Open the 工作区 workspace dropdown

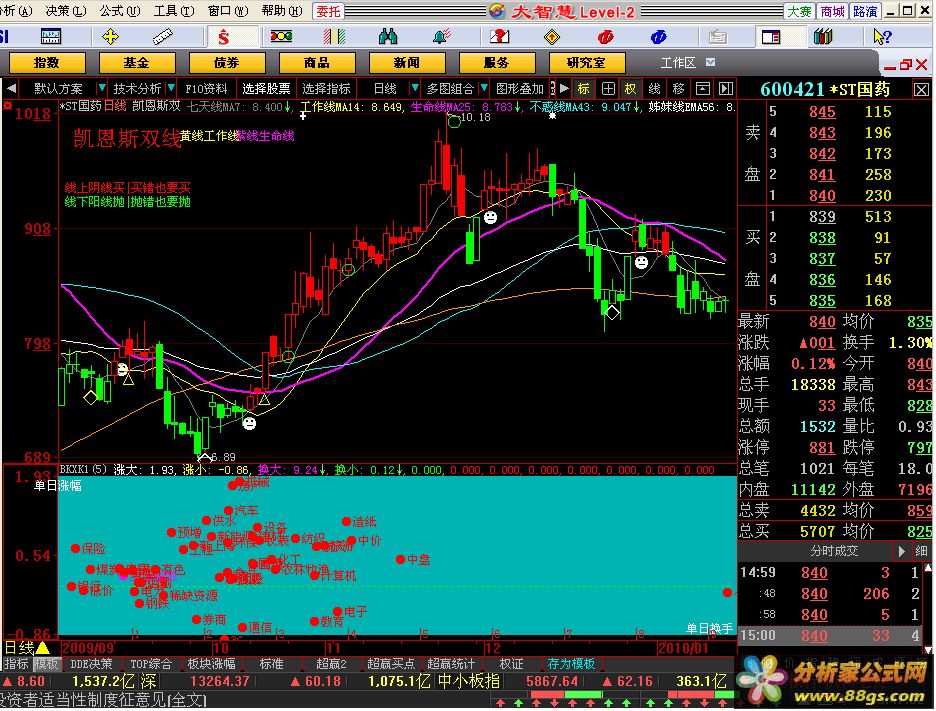click(x=710, y=62)
